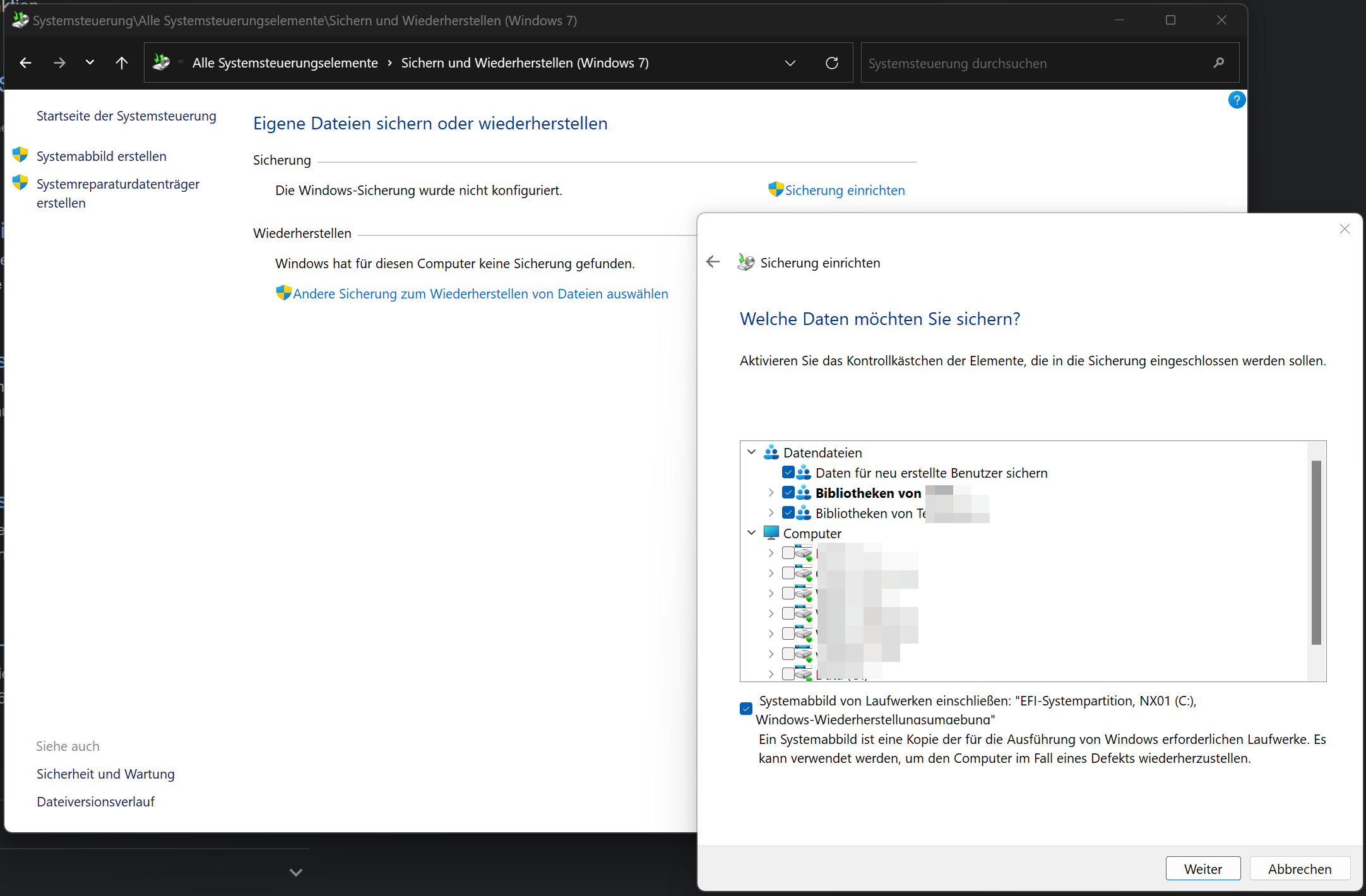Click the Control Panel icon in address bar
The width and height of the screenshot is (1366, 896).
pyautogui.click(x=162, y=62)
